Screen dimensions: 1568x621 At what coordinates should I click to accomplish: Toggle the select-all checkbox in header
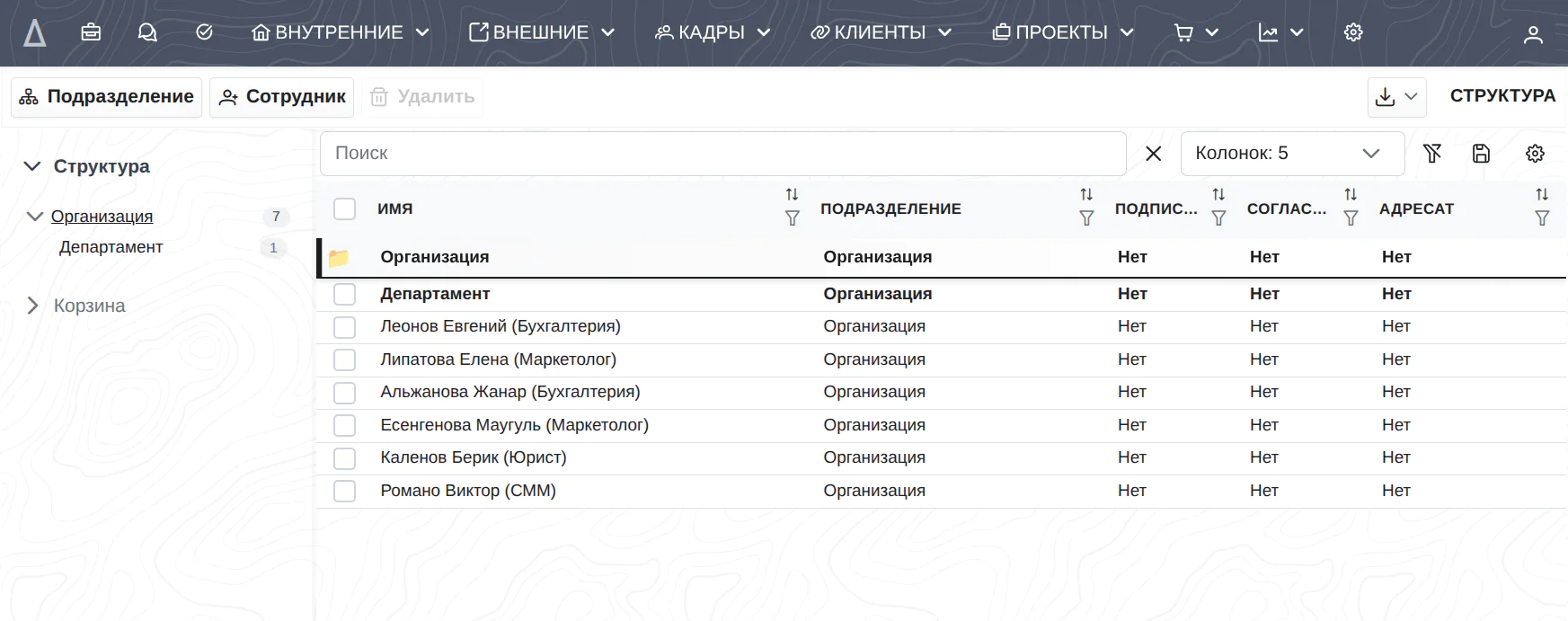(x=344, y=208)
